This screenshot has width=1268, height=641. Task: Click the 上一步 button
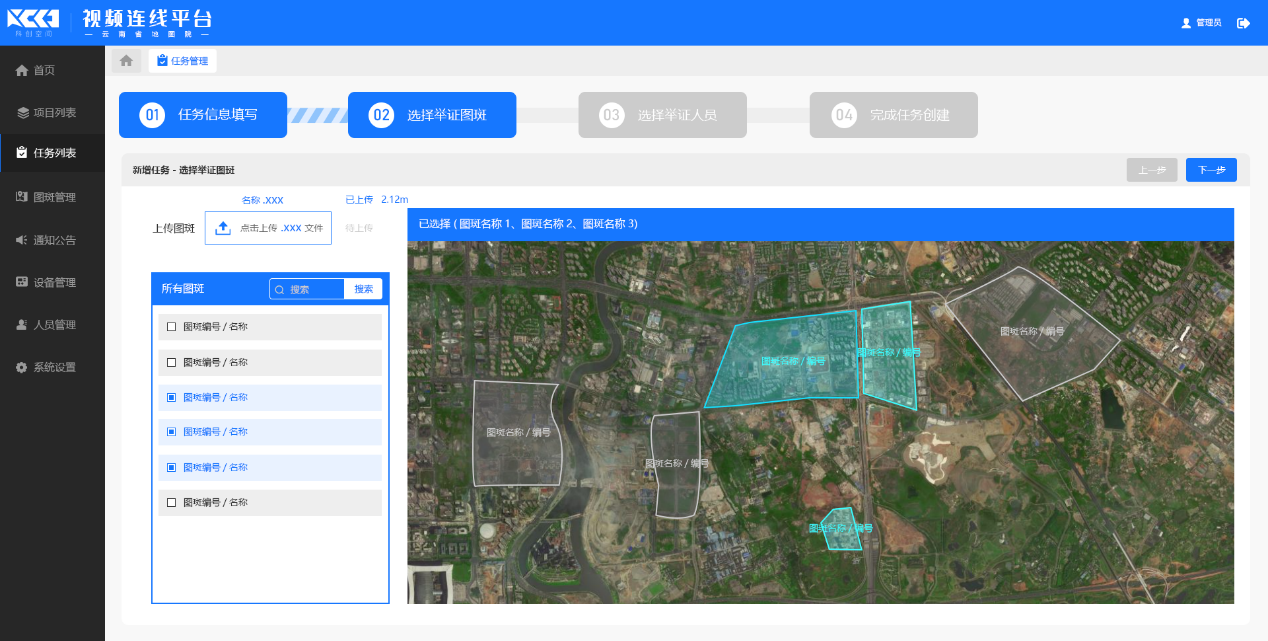pos(1151,170)
